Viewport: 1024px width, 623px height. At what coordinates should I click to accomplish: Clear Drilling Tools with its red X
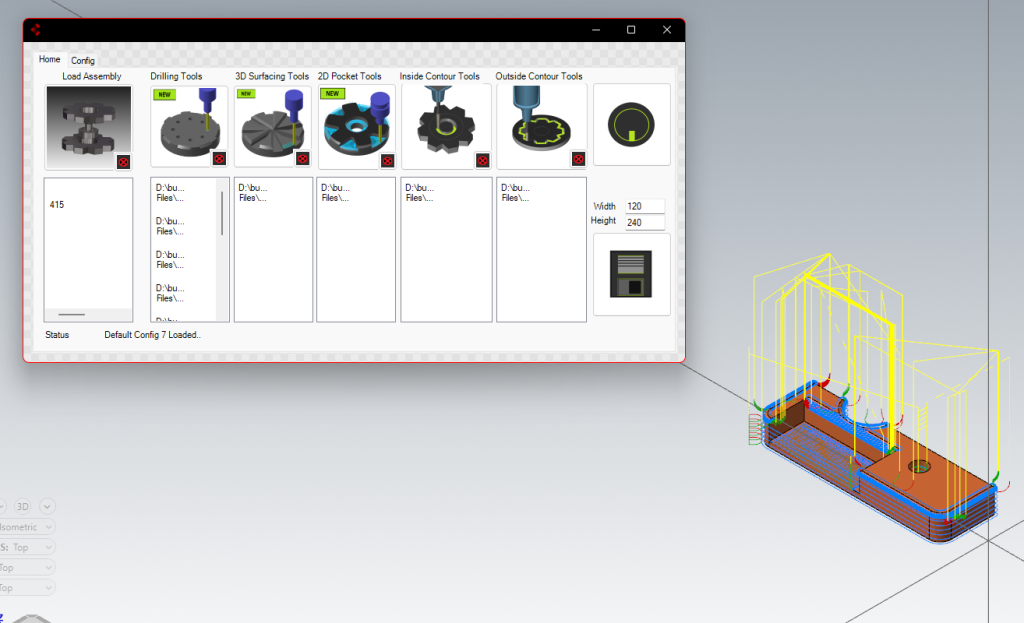(219, 158)
